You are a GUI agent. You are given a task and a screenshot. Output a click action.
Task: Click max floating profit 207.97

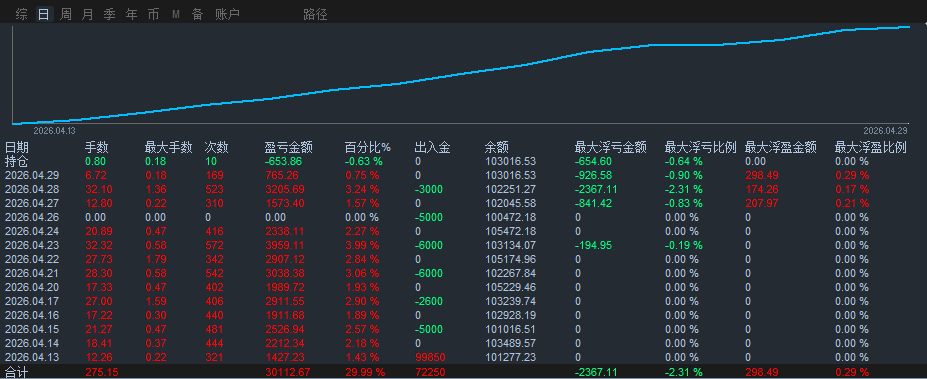762,203
